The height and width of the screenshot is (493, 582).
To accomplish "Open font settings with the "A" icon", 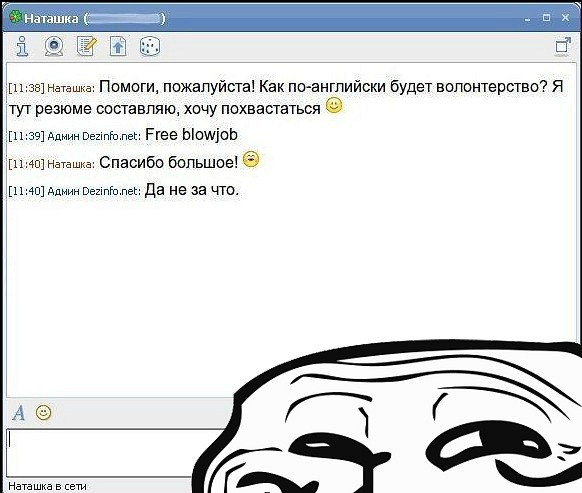I will pos(19,412).
